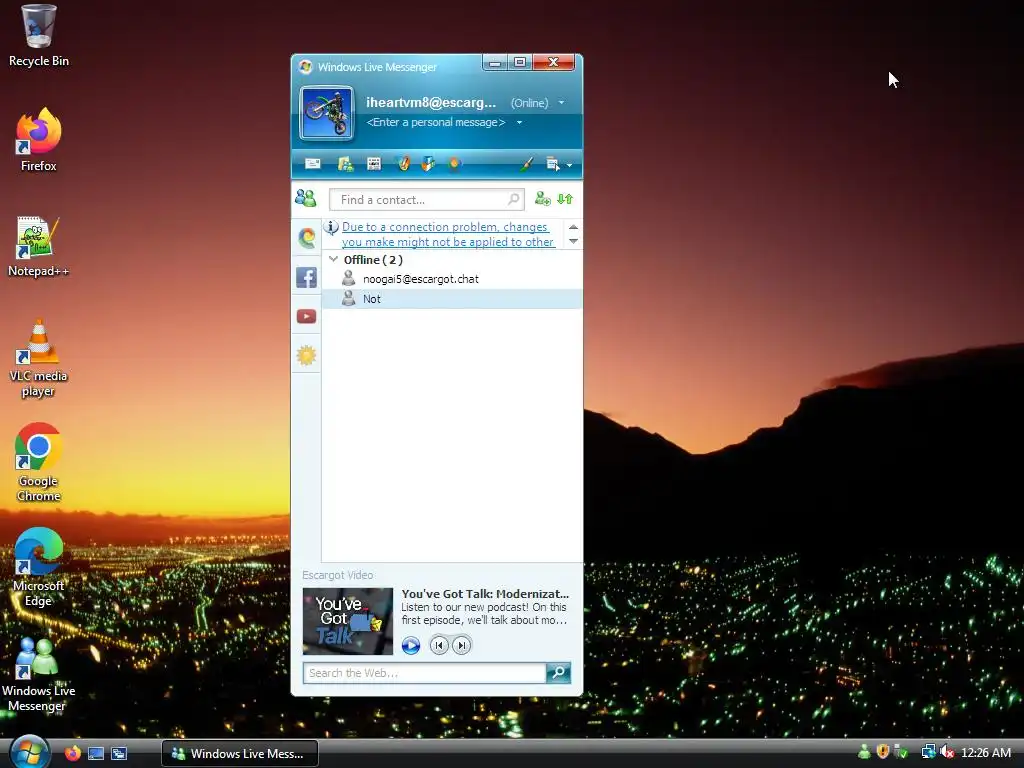Image resolution: width=1024 pixels, height=768 pixels.
Task: Click the colorful box toolbar icon
Action: pyautogui.click(x=428, y=164)
